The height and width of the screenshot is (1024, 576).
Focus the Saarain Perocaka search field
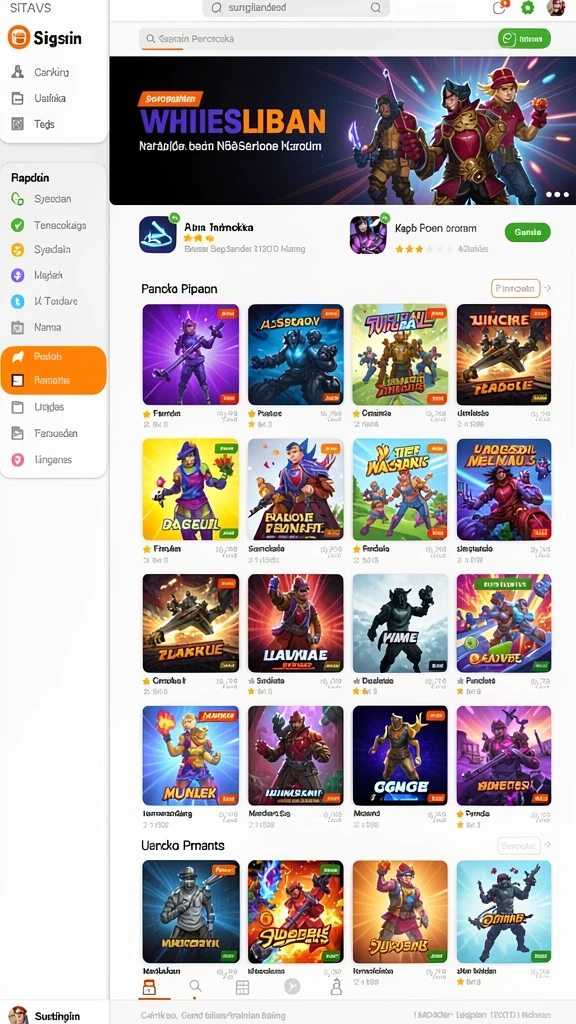coord(317,39)
